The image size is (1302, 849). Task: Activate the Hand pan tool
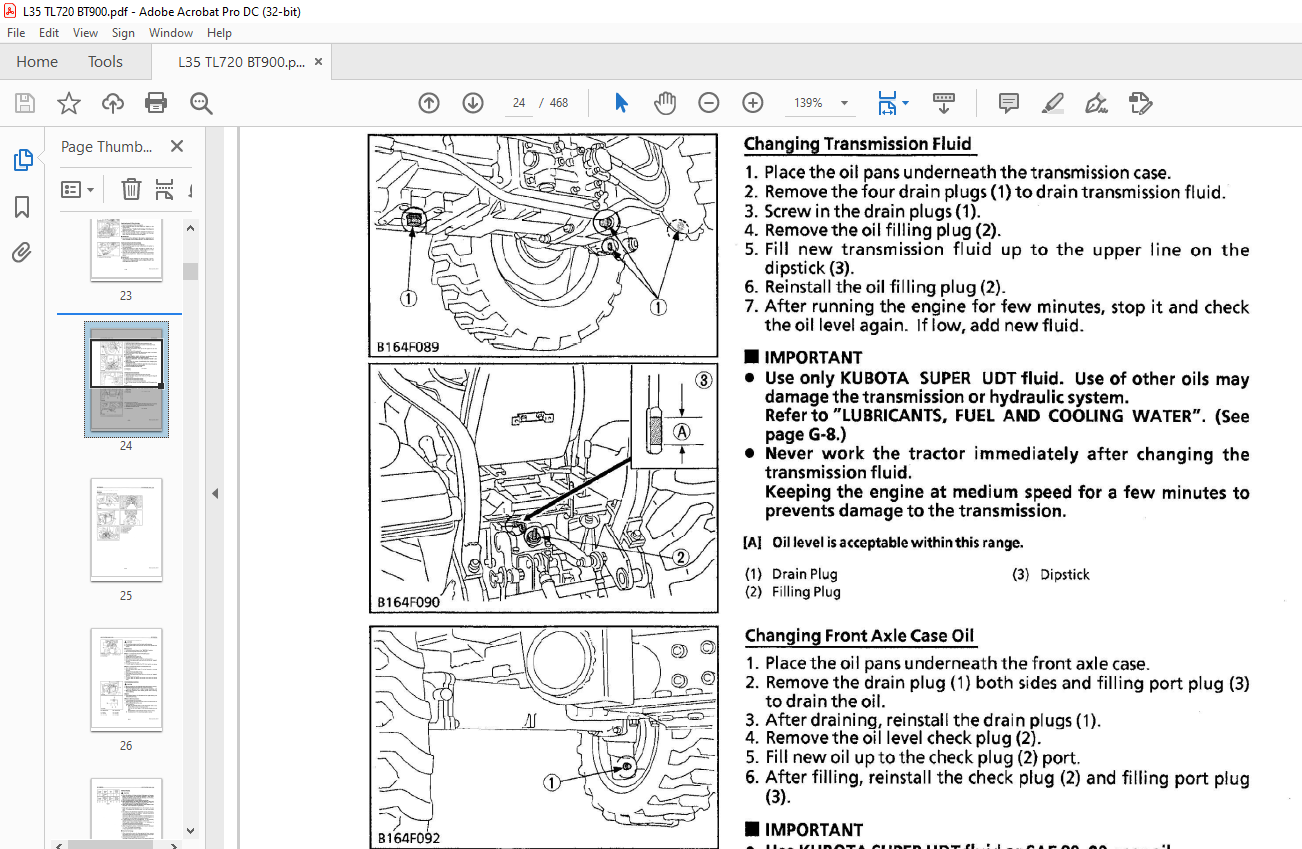click(x=665, y=103)
